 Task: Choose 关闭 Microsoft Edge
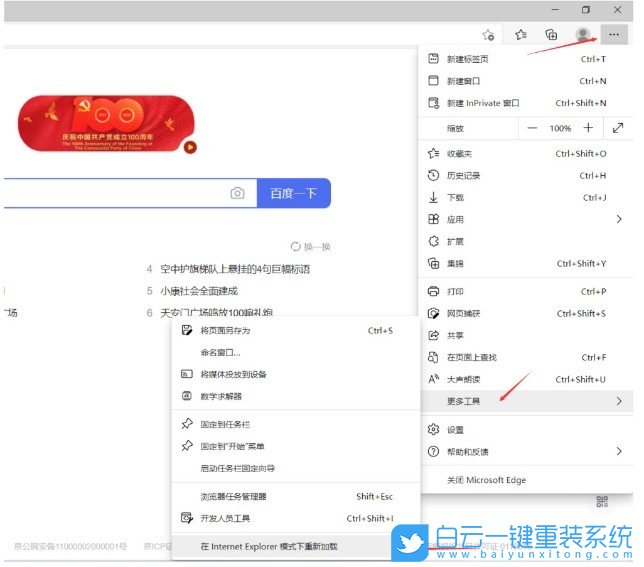pyautogui.click(x=525, y=480)
